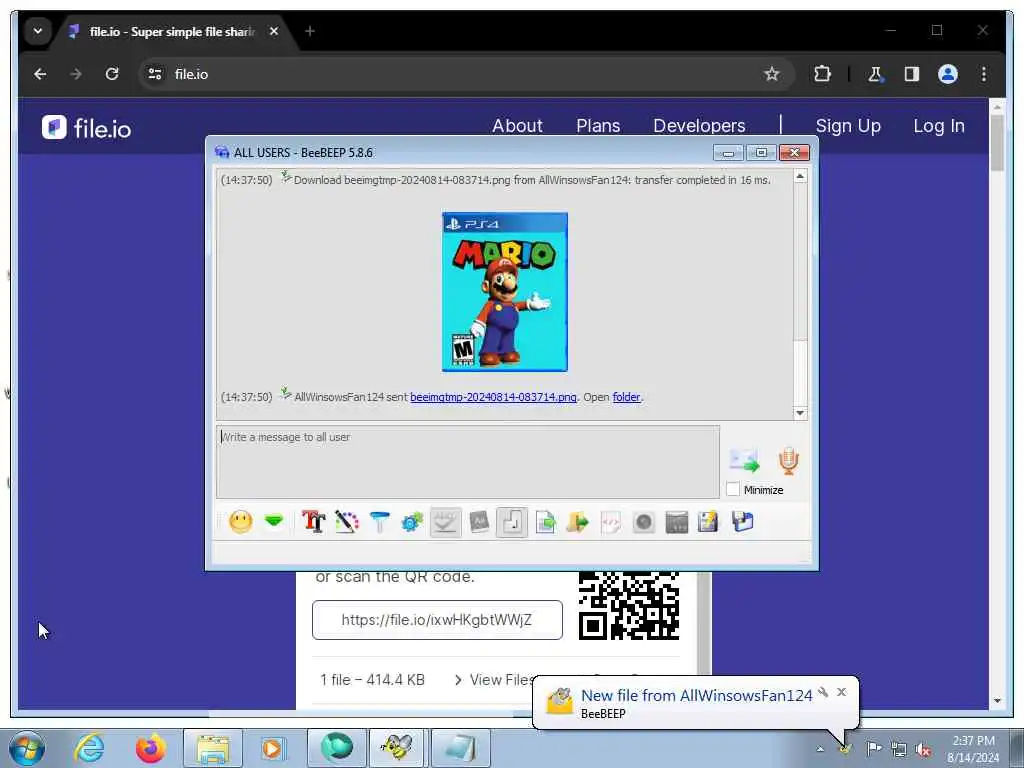Screen dimensions: 1024x768
Task: Click the notepad with lightning icon
Action: (709, 522)
